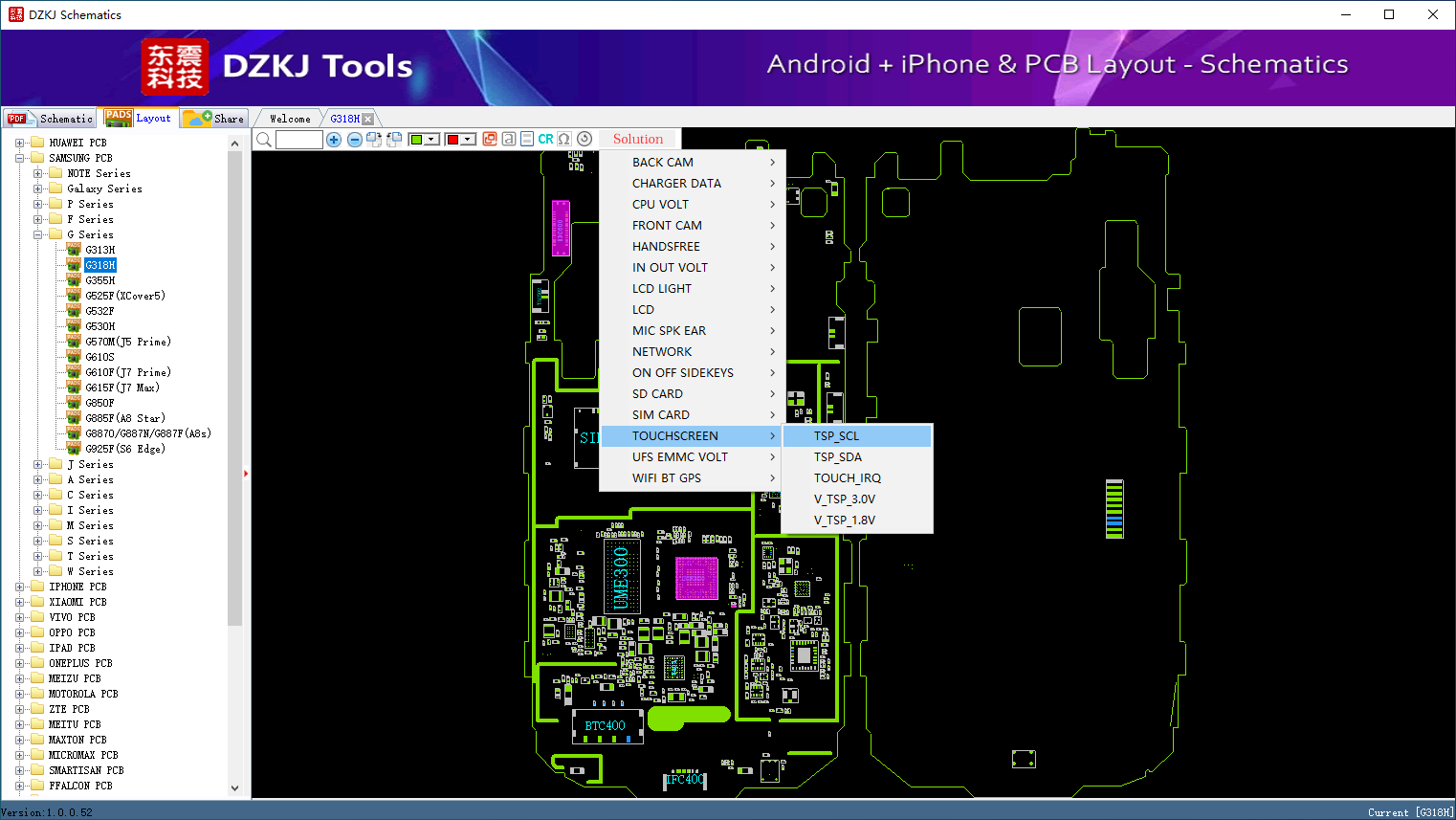Click the cyan CR toolbar icon
This screenshot has height=820, width=1456.
coord(545,139)
